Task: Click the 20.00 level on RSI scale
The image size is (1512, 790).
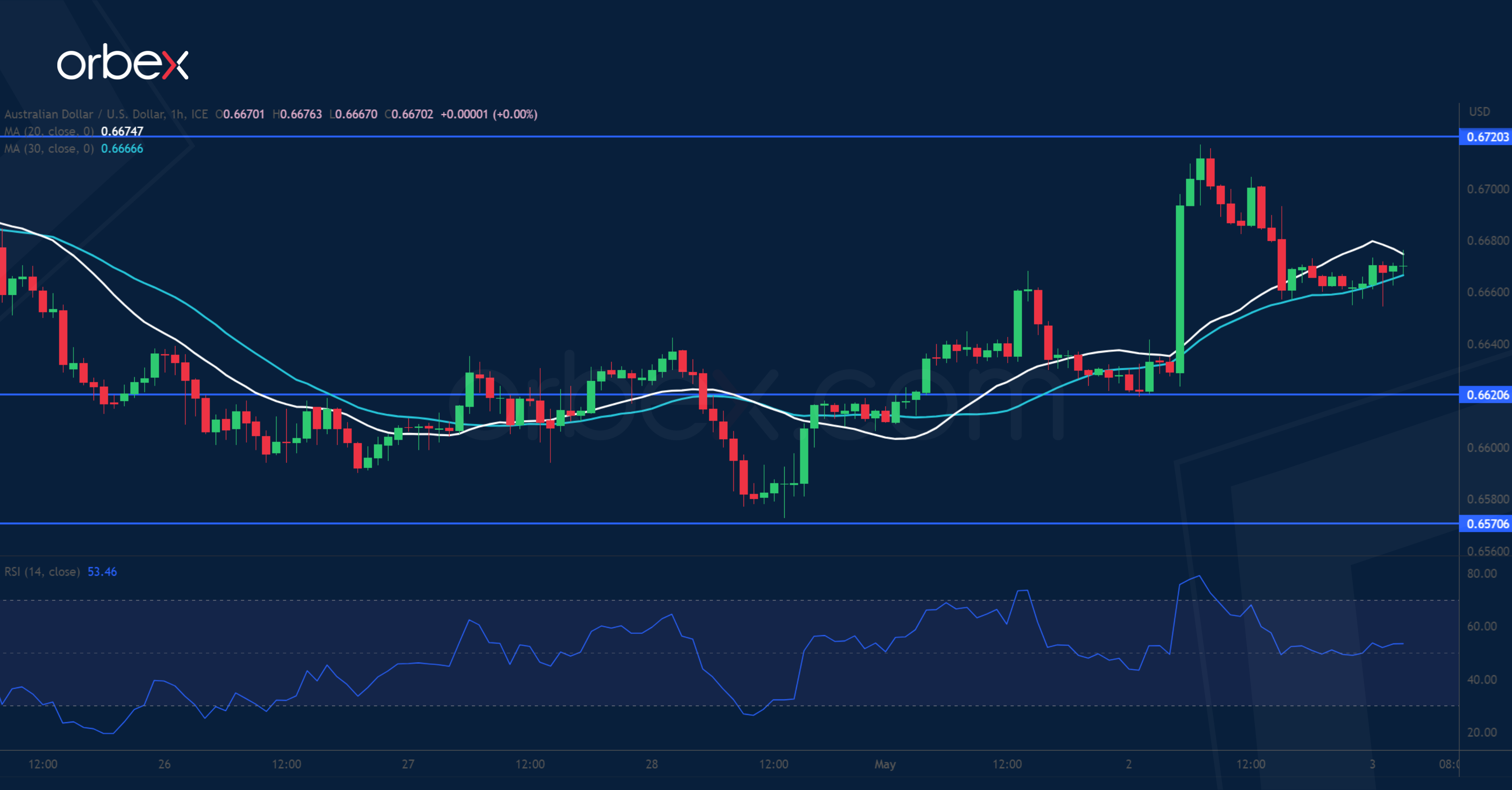Action: coord(1481,732)
